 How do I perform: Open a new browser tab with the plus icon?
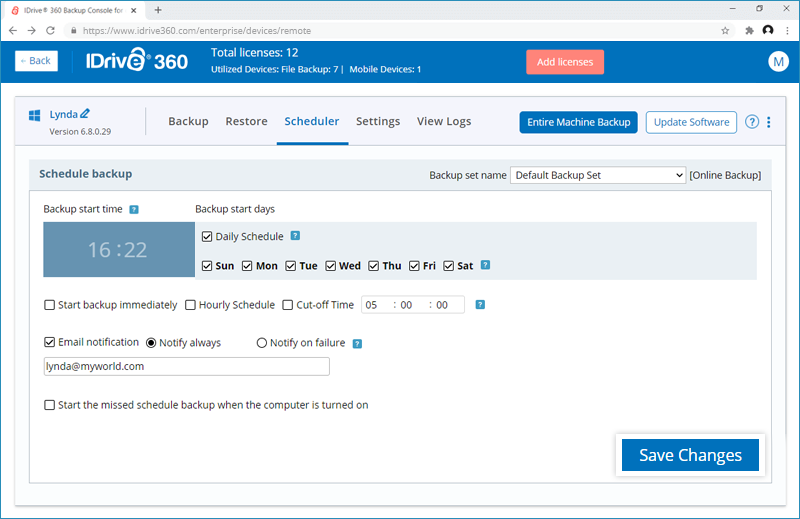pos(158,10)
